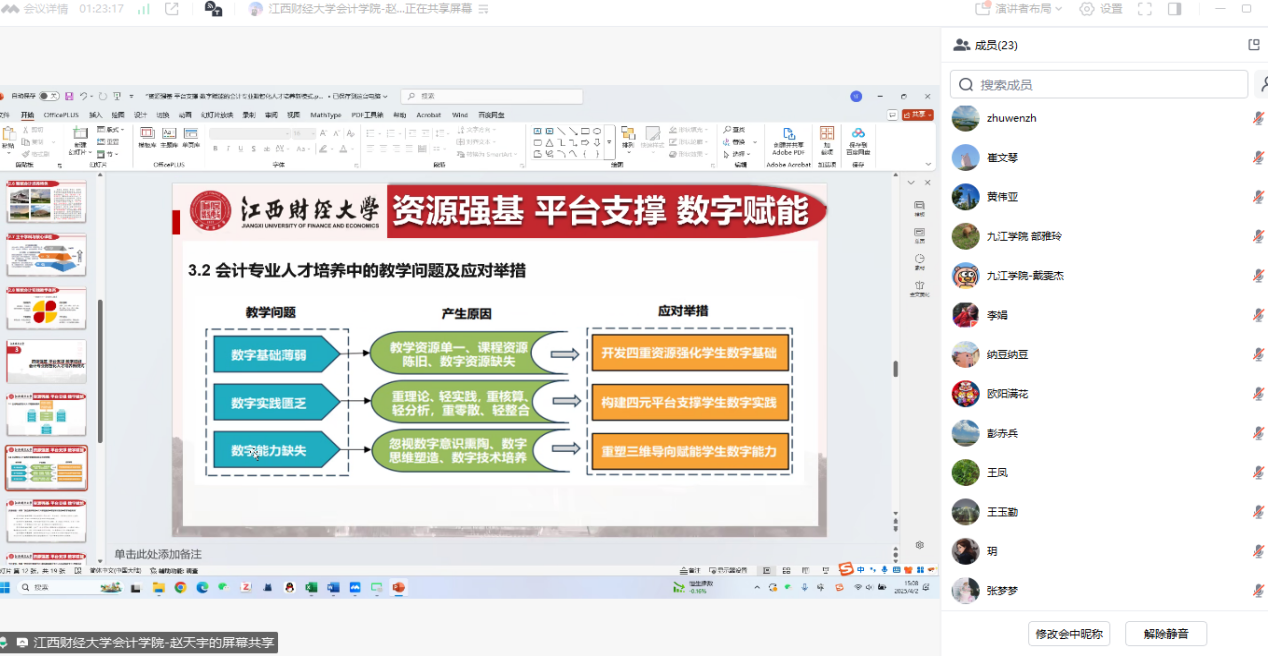Toggle microphone mute for zhuwenzh
Screen dimensions: 1268x656
point(1258,118)
